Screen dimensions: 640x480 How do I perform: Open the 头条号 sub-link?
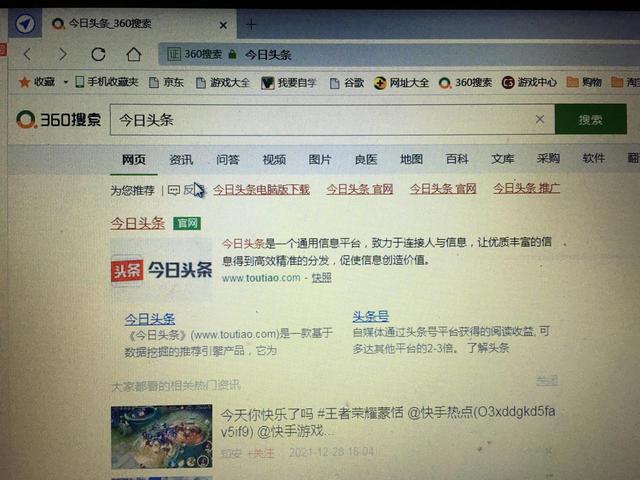click(371, 316)
